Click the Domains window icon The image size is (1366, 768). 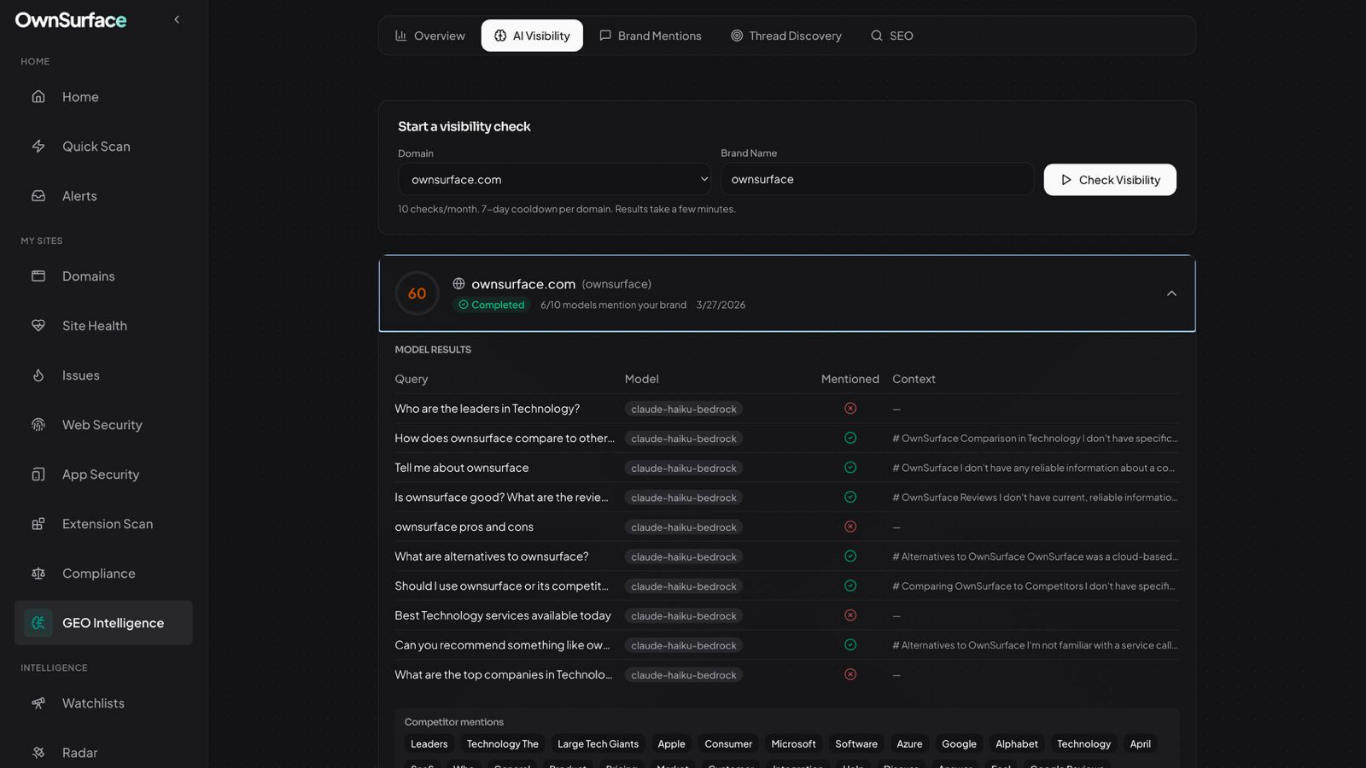click(x=38, y=276)
